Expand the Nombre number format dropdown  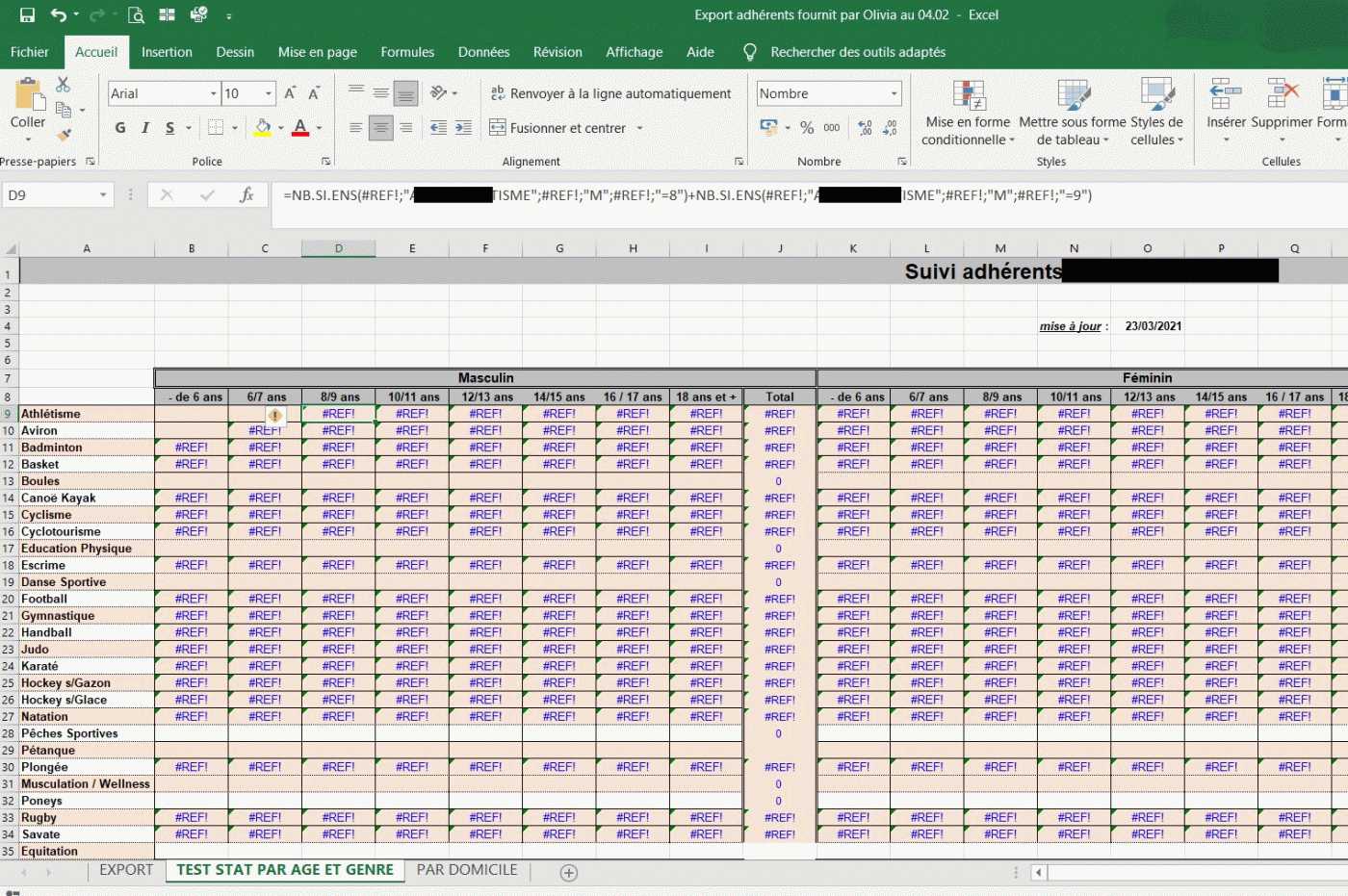tap(894, 93)
